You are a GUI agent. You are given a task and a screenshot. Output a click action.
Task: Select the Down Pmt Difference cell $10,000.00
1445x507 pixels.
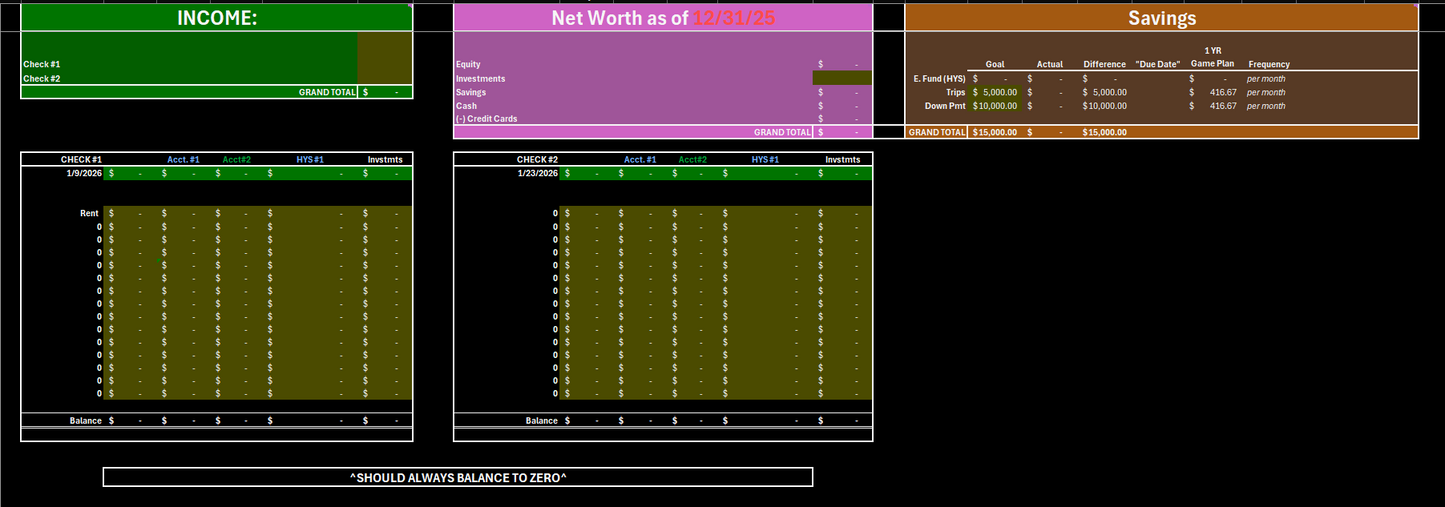(x=1104, y=105)
